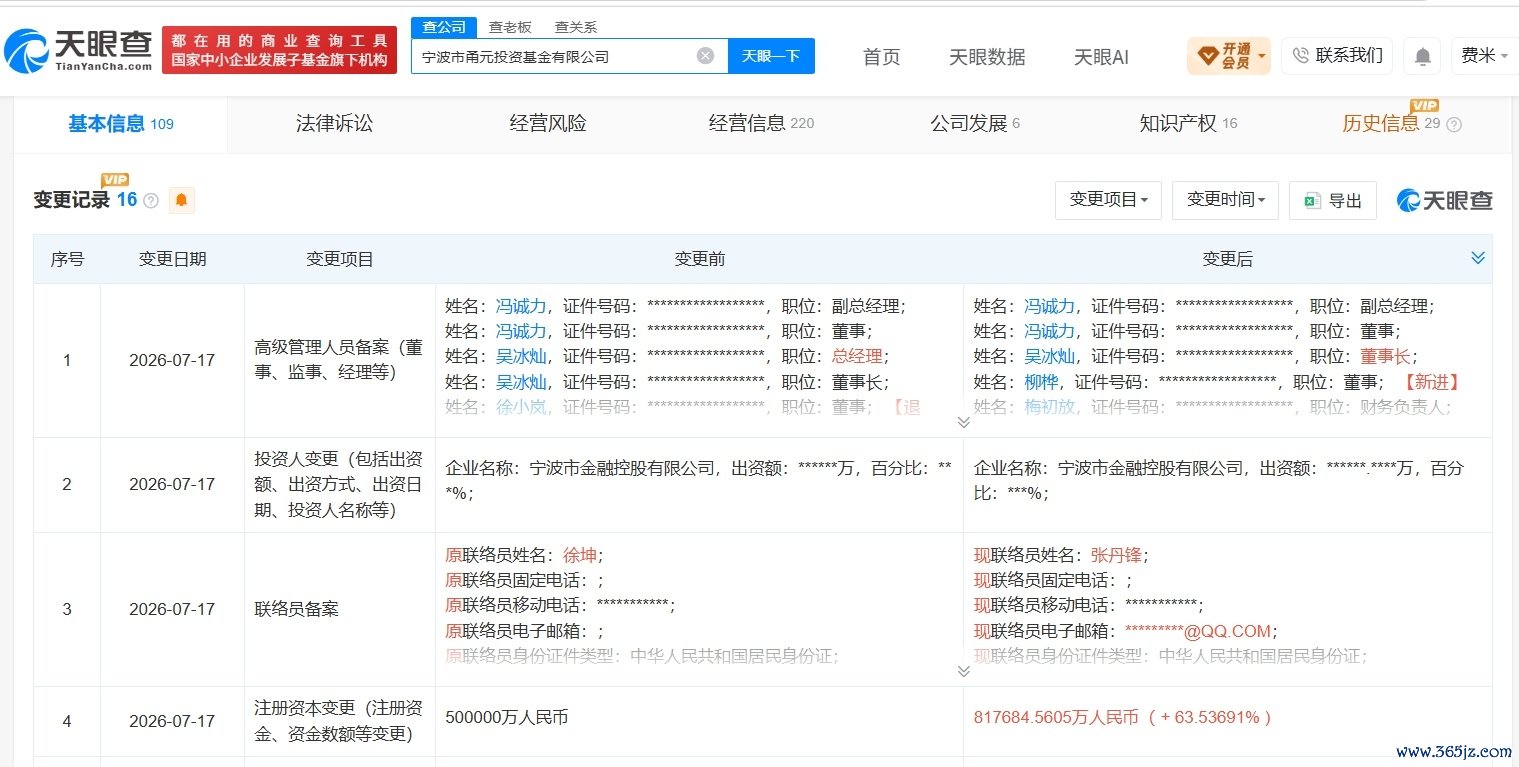Click the 【新进】 tag in row 1
1519x767 pixels.
pyautogui.click(x=1430, y=382)
